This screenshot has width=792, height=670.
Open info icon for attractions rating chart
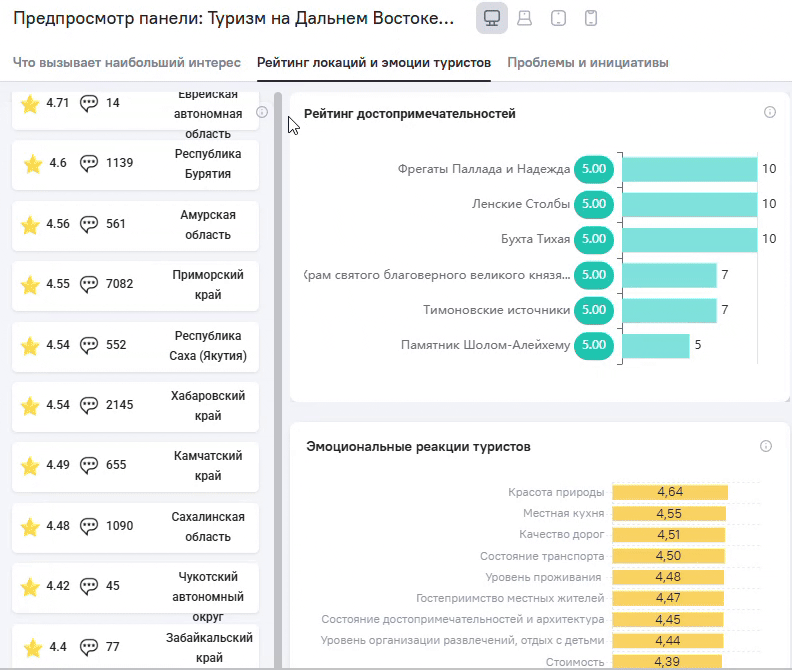(770, 113)
